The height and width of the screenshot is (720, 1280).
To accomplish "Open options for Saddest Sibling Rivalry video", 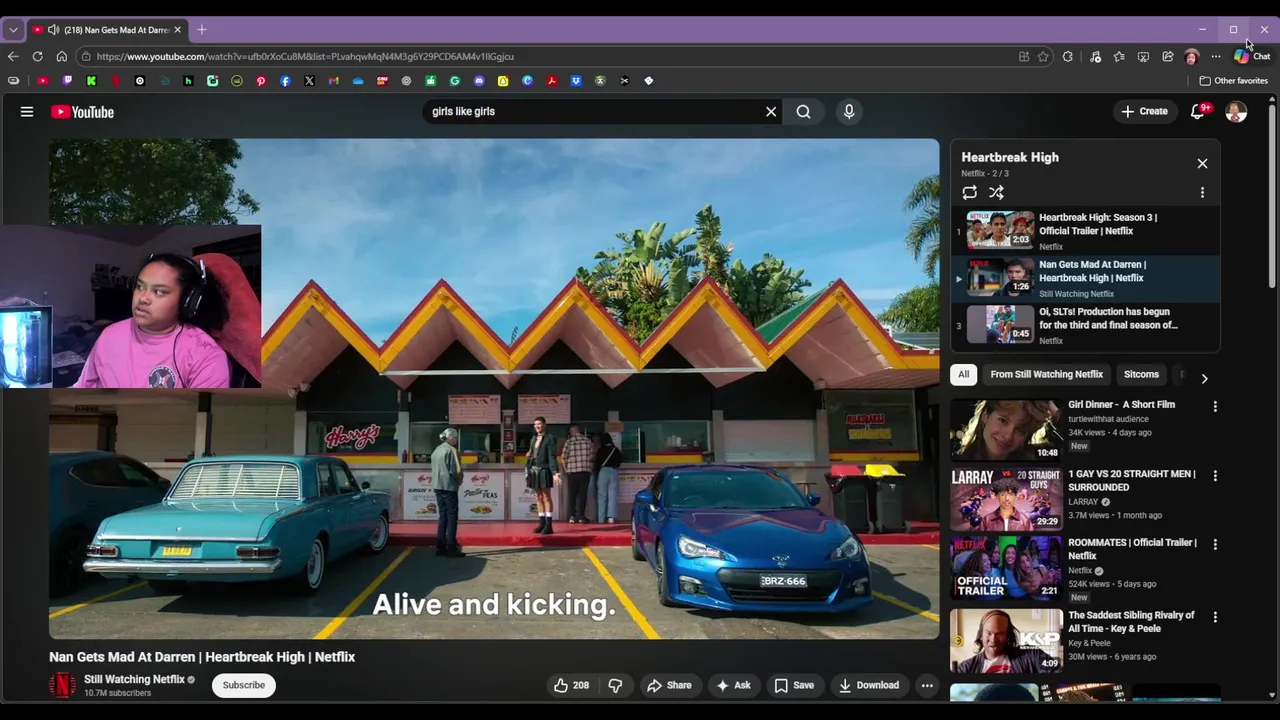I will 1215,618.
